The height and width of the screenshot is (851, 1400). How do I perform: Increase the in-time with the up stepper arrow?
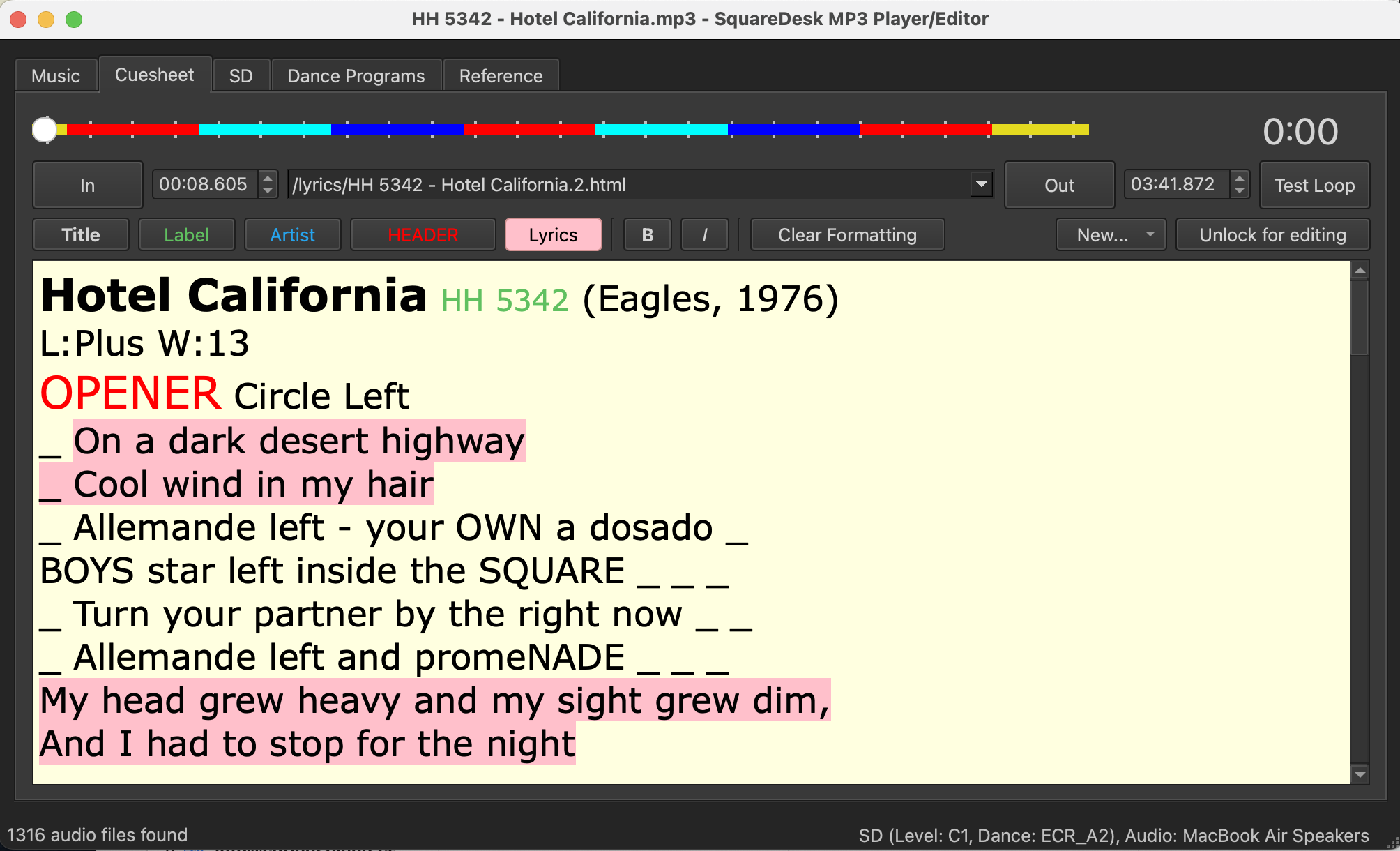[268, 178]
